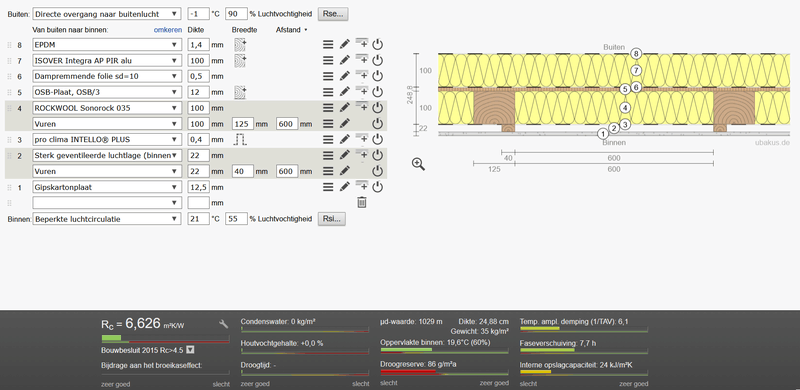800x390 pixels.
Task: Add wood framing to OSB-Plaat layer
Action: [240, 92]
